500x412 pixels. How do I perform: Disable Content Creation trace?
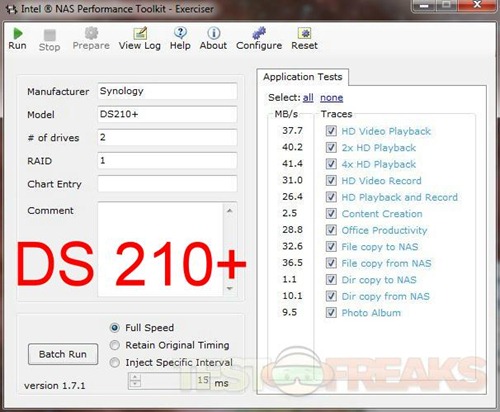point(331,213)
